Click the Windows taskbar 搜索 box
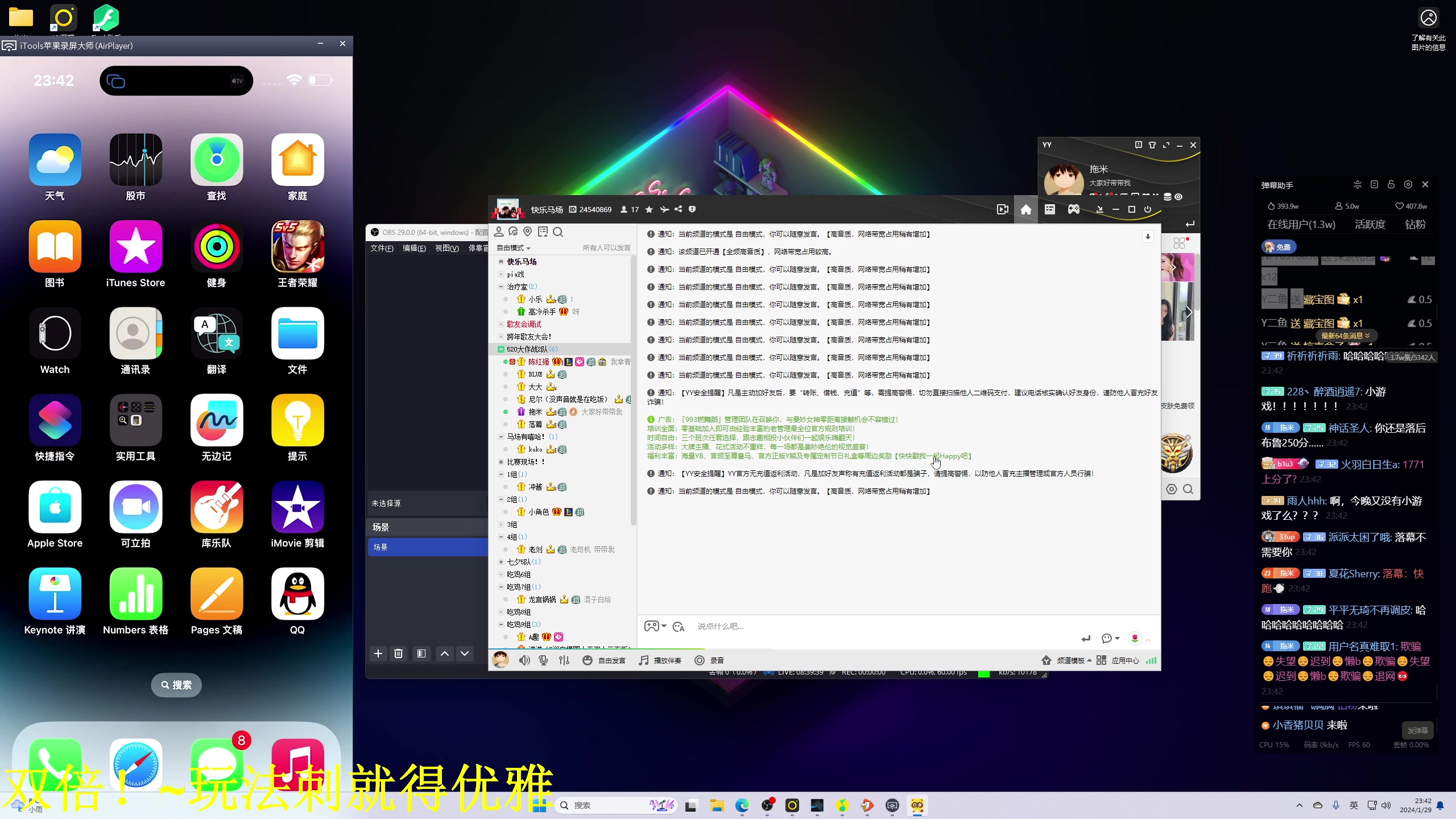Viewport: 1456px width, 819px height. click(x=615, y=805)
